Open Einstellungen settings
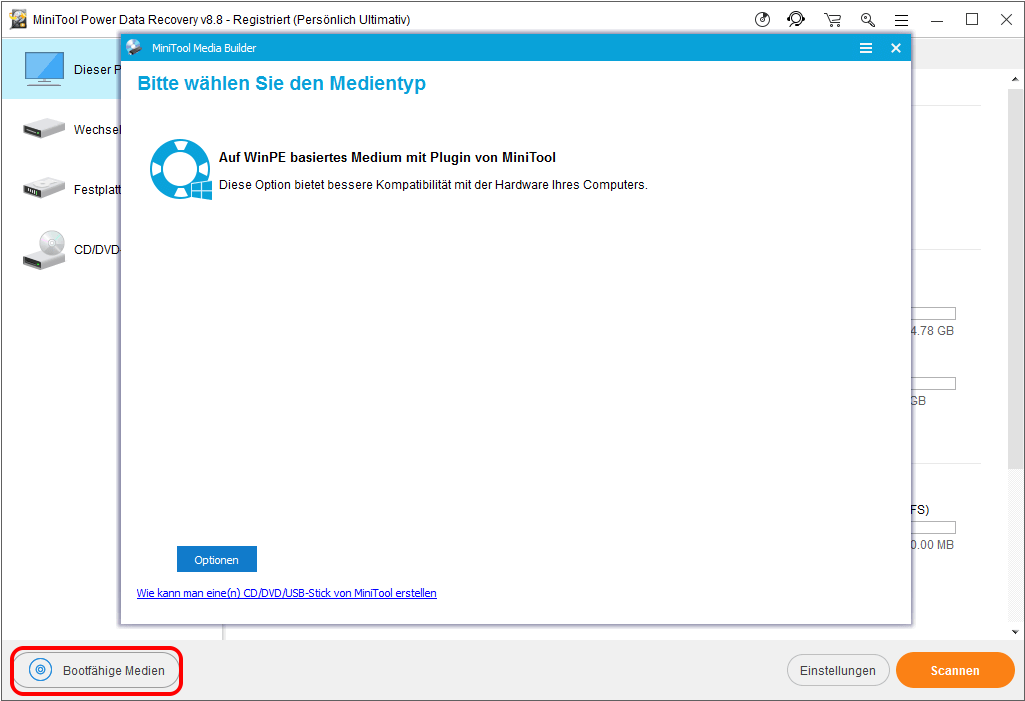Image resolution: width=1025 pixels, height=701 pixels. pos(838,671)
